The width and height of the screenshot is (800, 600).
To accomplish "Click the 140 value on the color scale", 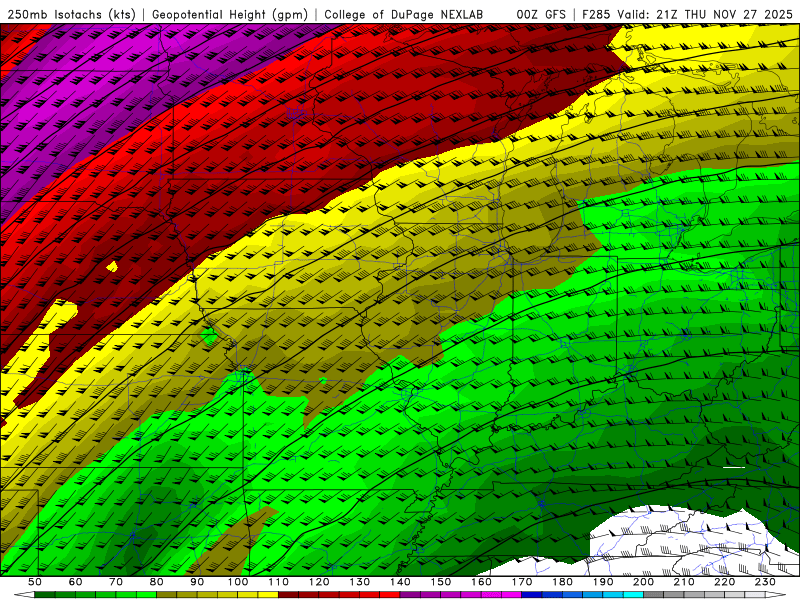I will [400, 582].
